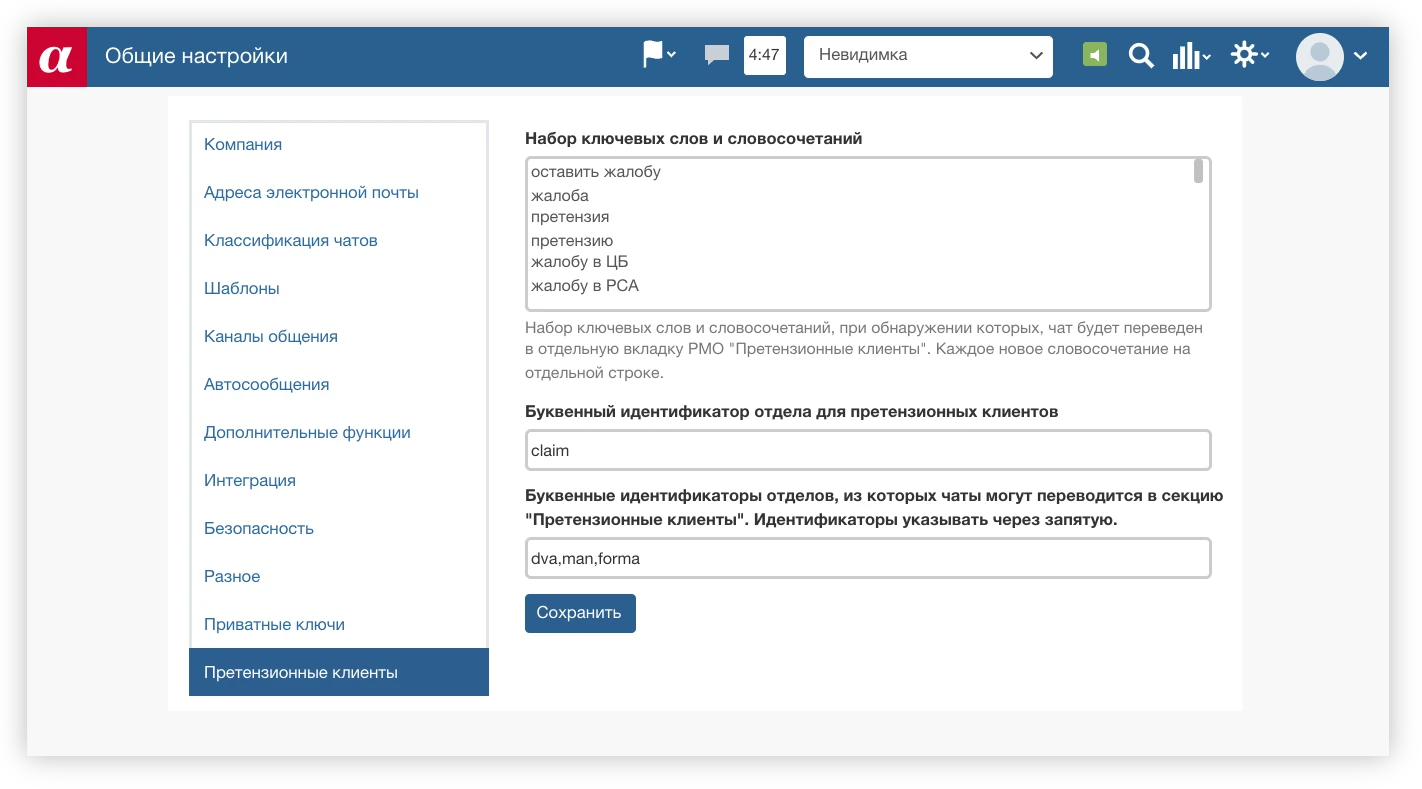This screenshot has height=789, width=1422.
Task: Open the Компания settings section
Action: pos(338,144)
